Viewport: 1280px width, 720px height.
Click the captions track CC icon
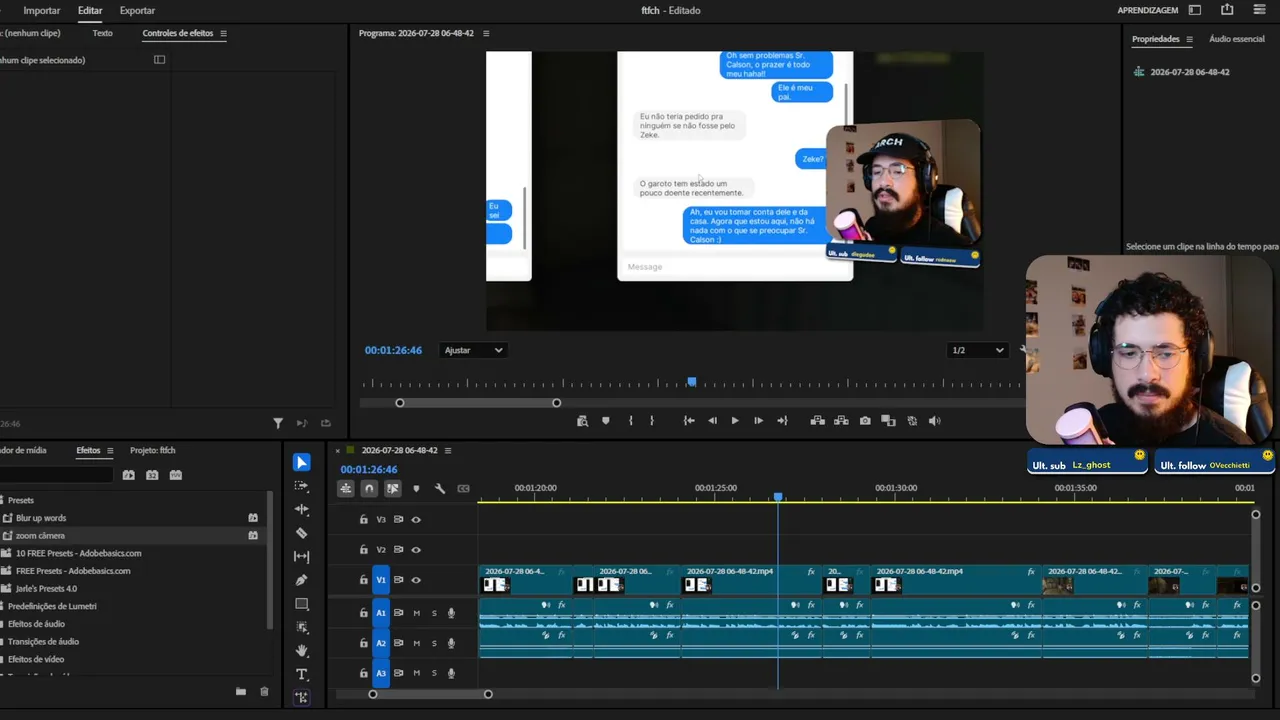[x=463, y=488]
